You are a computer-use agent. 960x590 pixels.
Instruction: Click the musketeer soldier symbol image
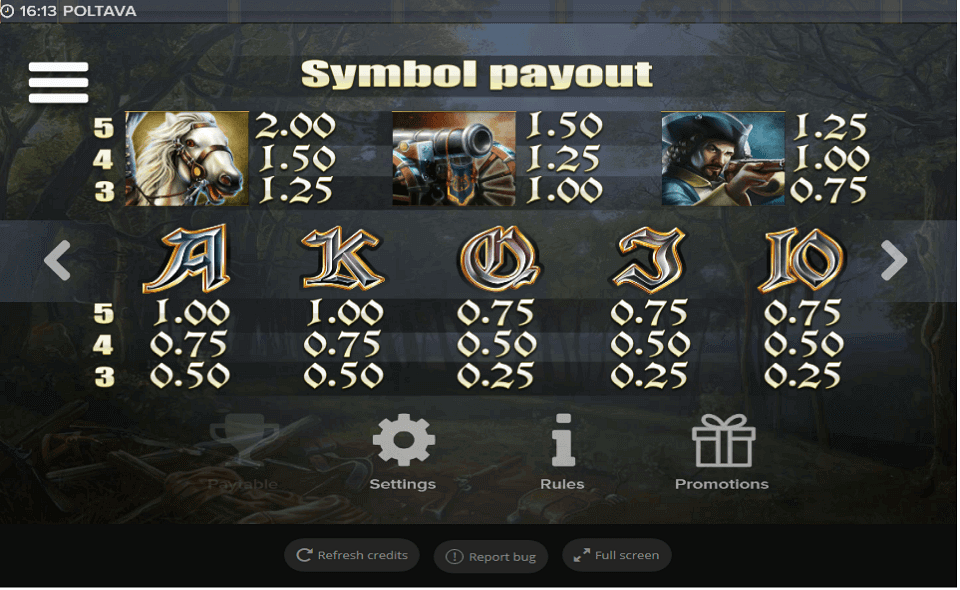point(723,159)
